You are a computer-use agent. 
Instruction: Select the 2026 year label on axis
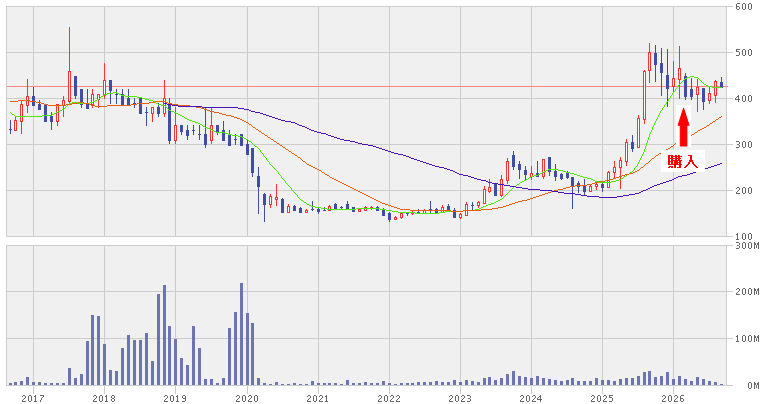[673, 399]
